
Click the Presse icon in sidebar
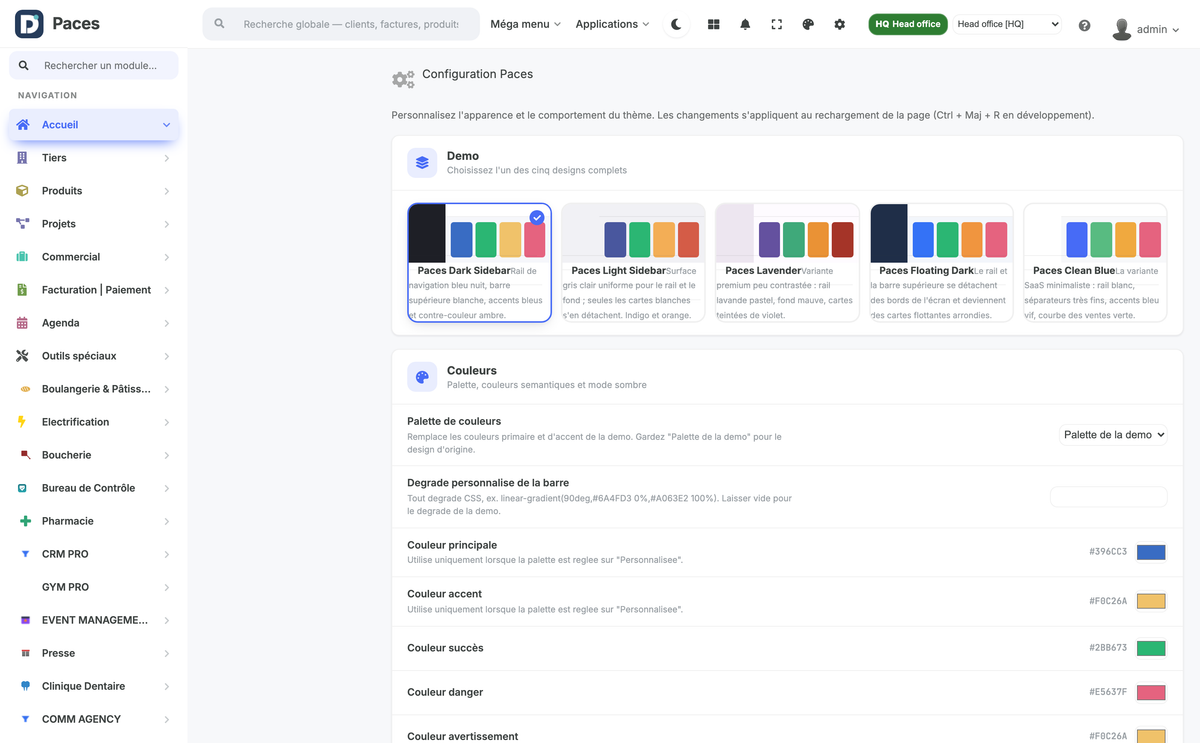[25, 653]
